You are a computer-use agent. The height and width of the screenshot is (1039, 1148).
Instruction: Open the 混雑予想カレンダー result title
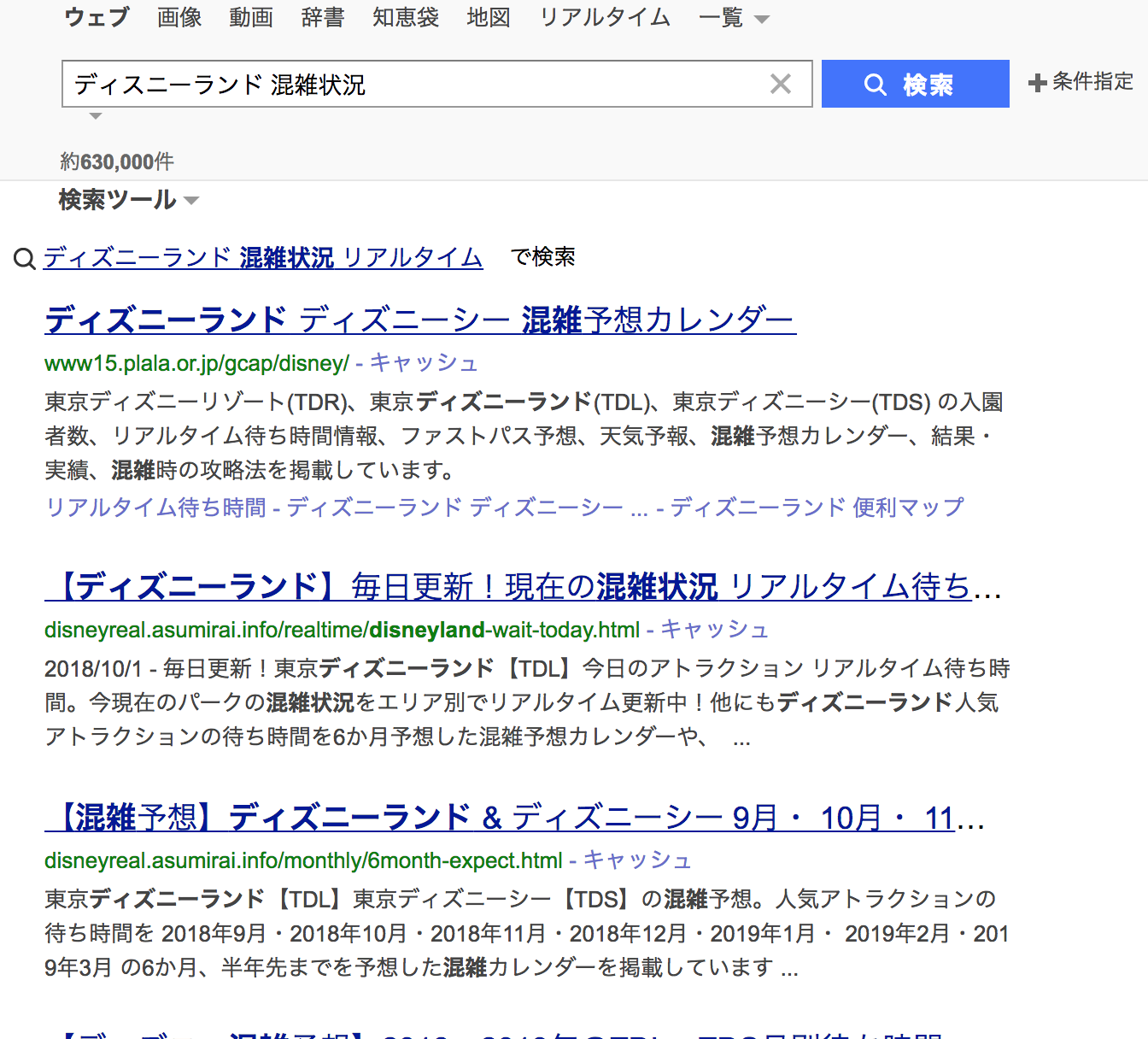420,320
